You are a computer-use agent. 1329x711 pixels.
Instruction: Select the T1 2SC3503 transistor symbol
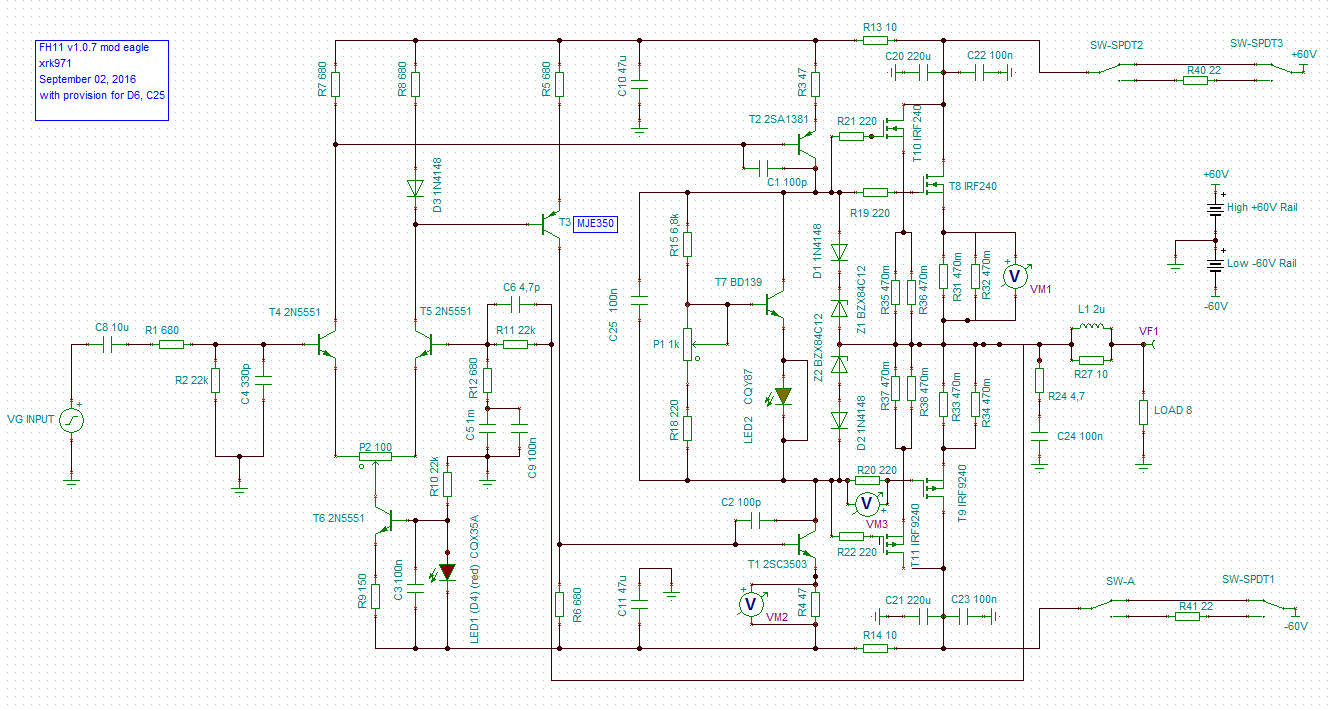[x=807, y=544]
